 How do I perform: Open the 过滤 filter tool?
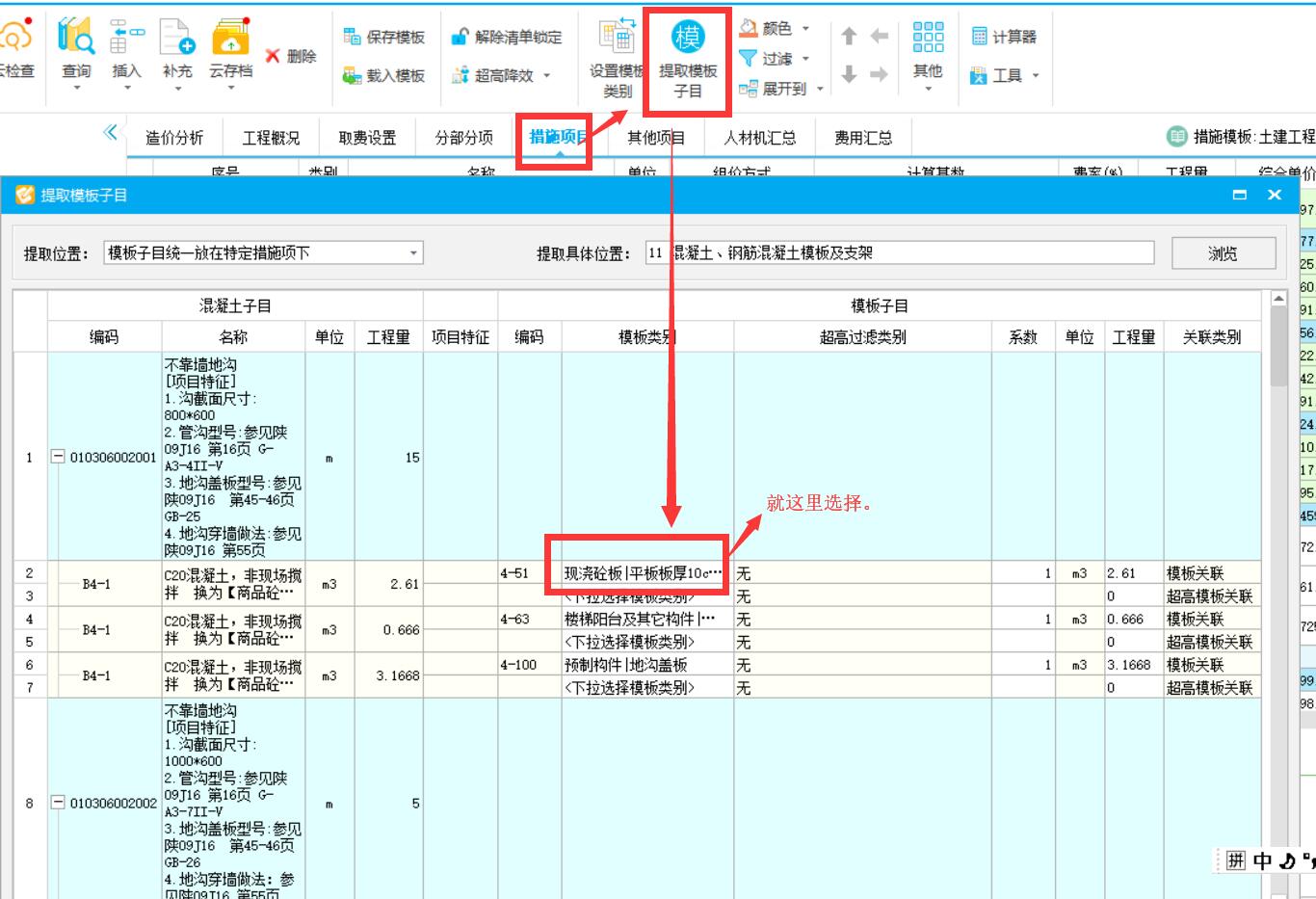pos(767,58)
